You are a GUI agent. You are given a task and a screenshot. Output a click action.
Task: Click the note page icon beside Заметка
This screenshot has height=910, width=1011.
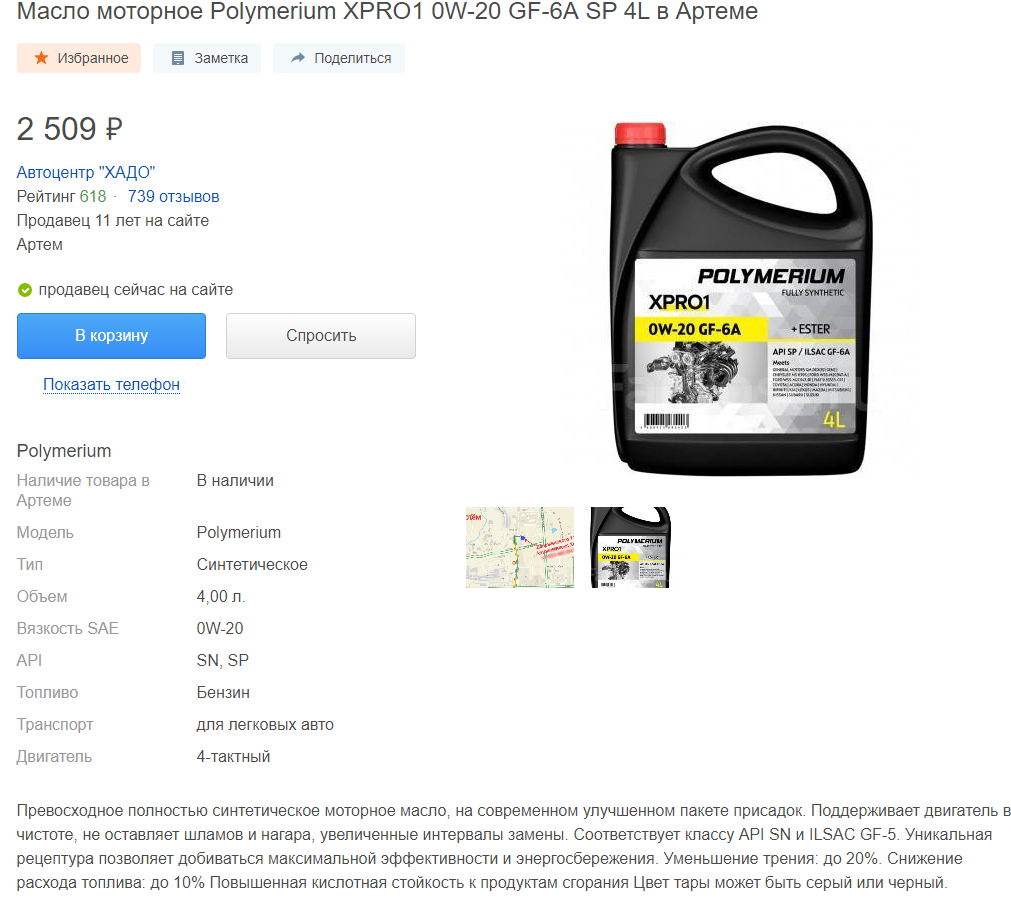(x=178, y=58)
